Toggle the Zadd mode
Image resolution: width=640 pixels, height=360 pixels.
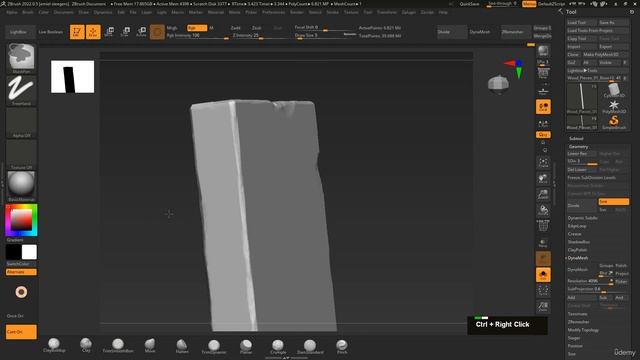tap(236, 28)
